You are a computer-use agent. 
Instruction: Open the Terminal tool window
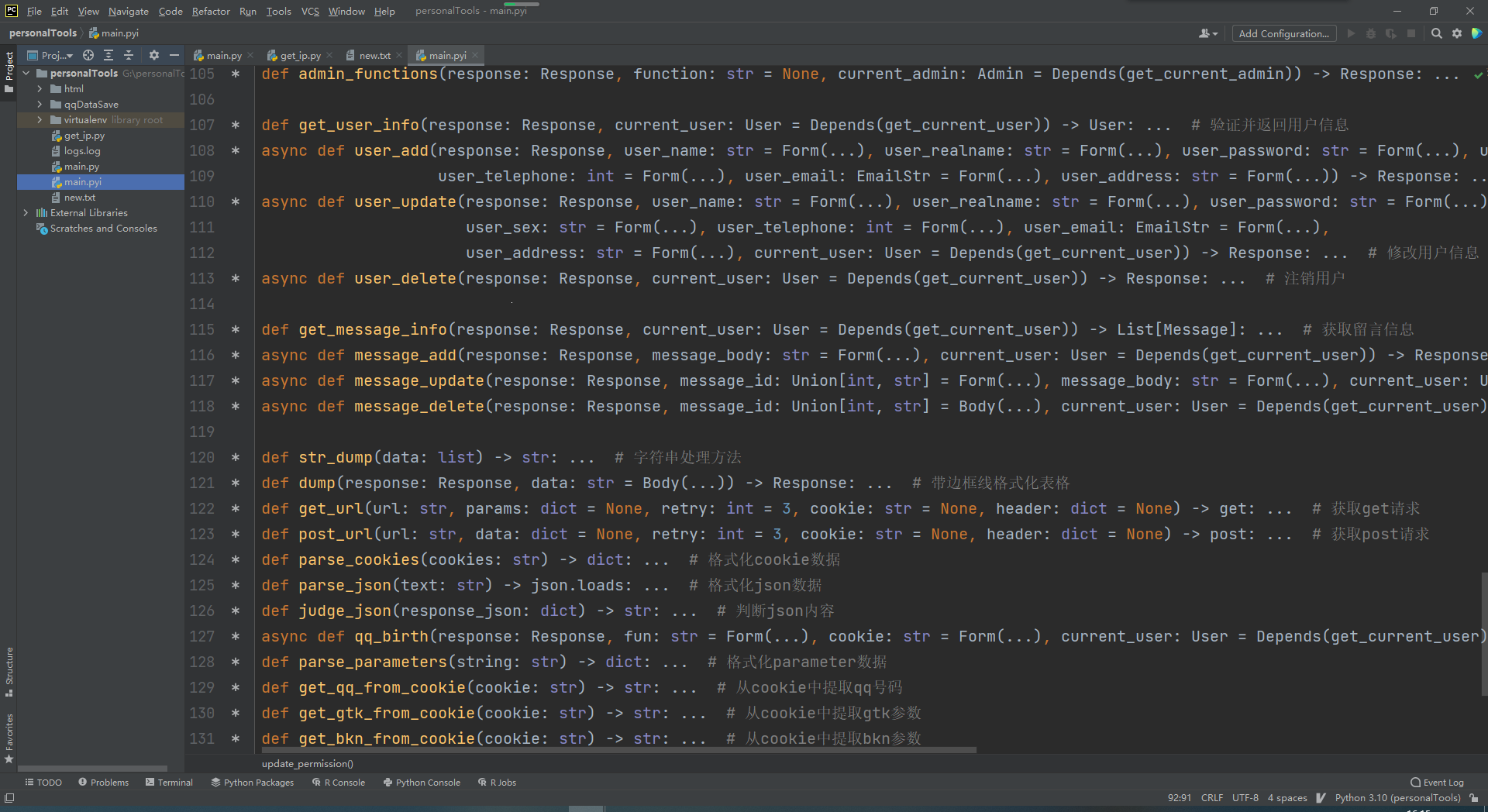coord(169,783)
